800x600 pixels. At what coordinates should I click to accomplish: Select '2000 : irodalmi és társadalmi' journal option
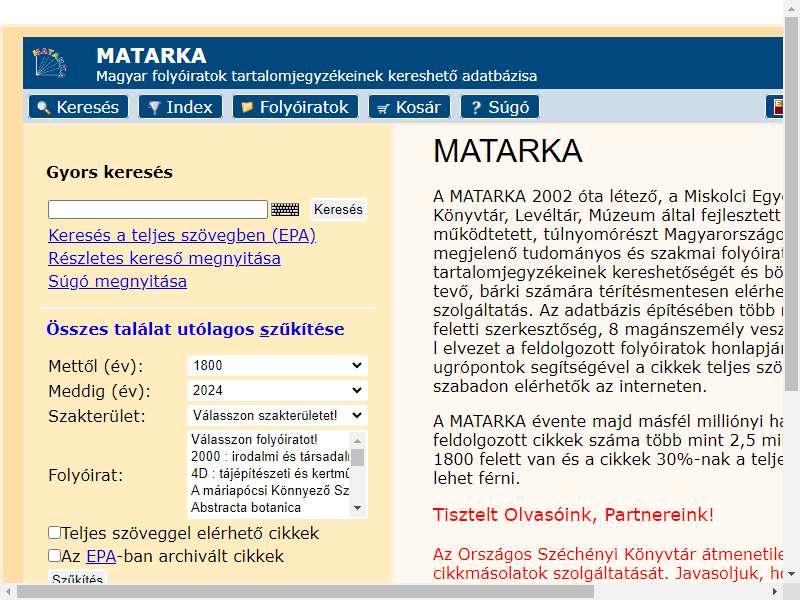tap(269, 456)
